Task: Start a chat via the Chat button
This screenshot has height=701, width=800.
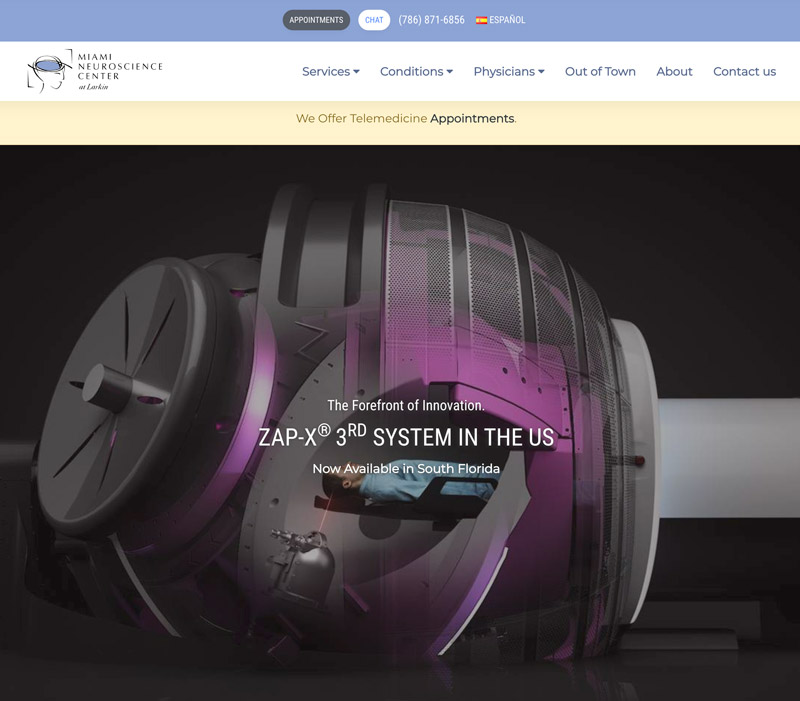Action: point(374,20)
